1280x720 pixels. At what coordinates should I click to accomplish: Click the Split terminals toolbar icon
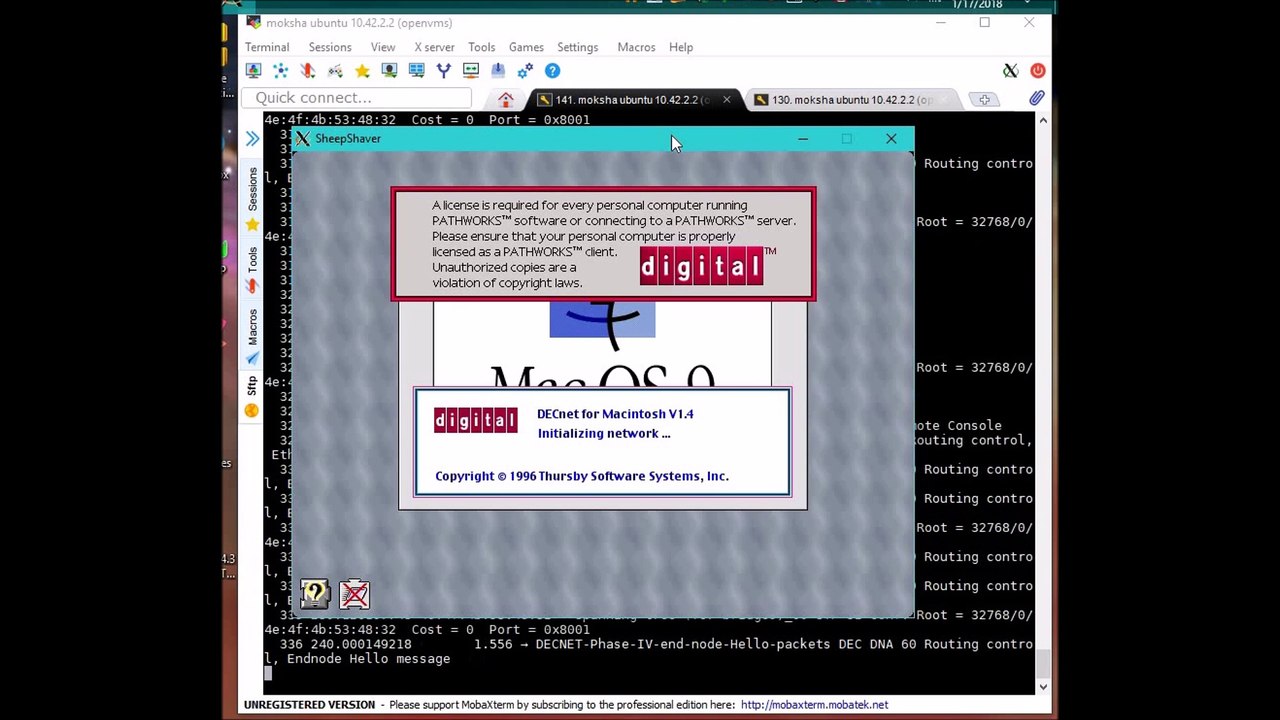(x=416, y=70)
